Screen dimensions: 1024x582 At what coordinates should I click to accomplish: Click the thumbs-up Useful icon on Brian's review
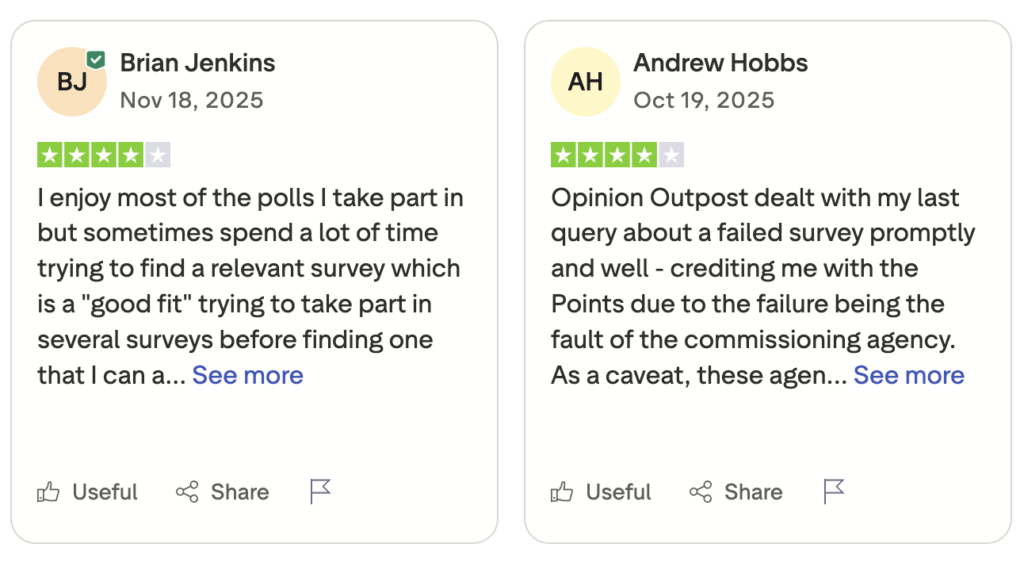[x=47, y=491]
